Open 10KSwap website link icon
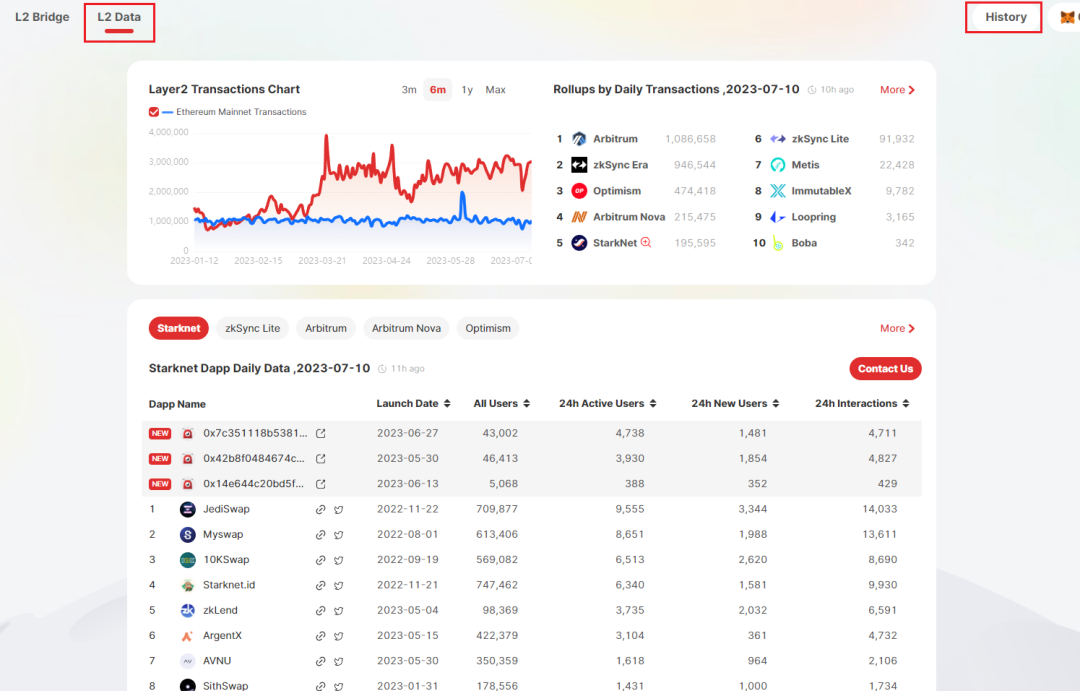Image resolution: width=1080 pixels, height=691 pixels. pos(320,560)
